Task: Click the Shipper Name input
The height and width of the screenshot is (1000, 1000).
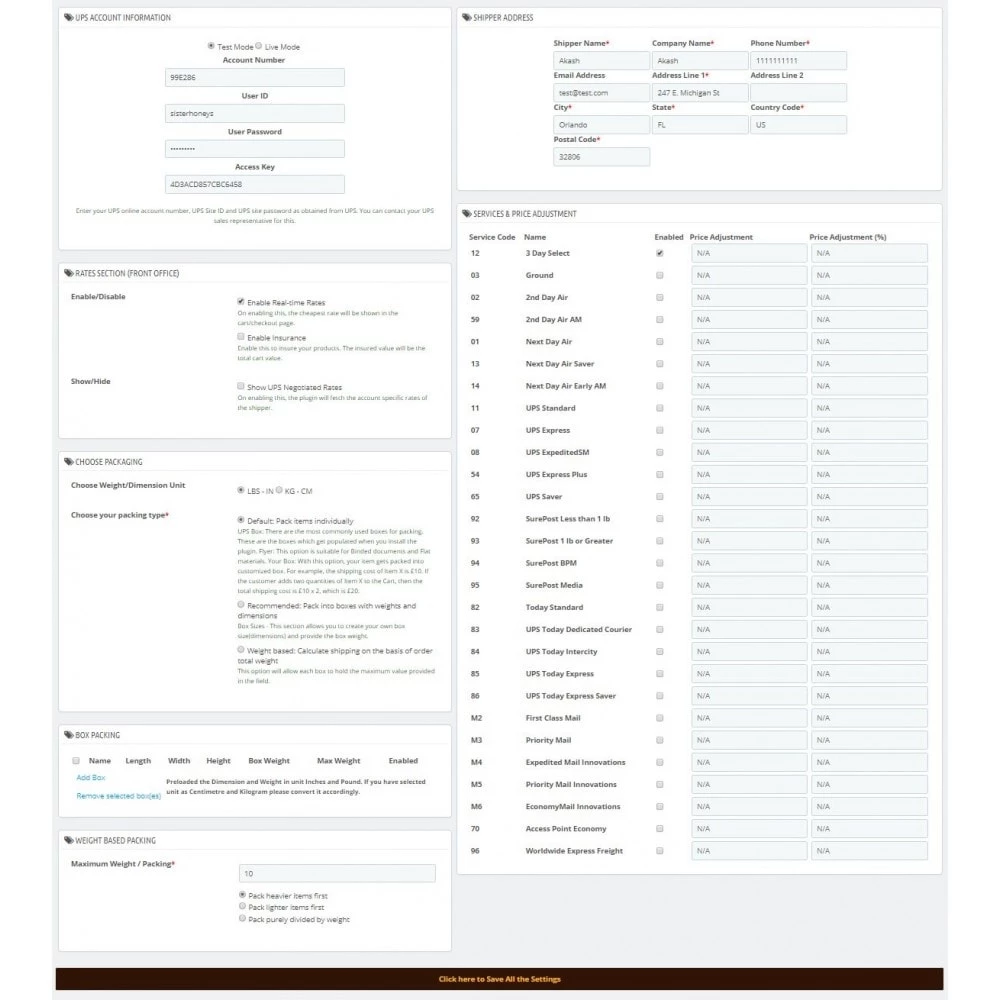Action: [x=601, y=61]
